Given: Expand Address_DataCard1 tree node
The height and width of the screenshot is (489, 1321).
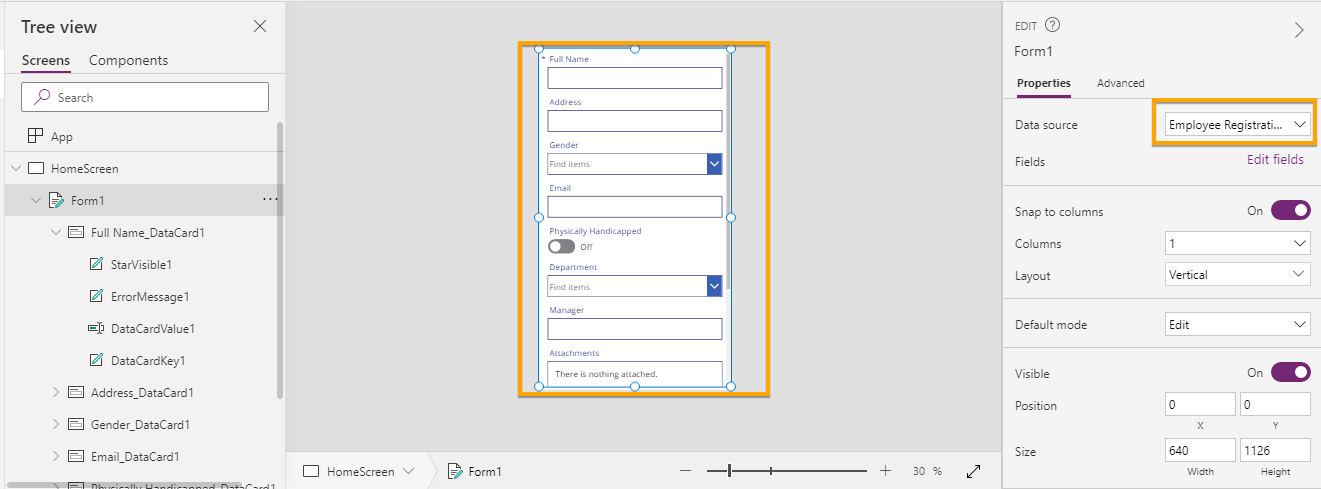Looking at the screenshot, I should (56, 392).
